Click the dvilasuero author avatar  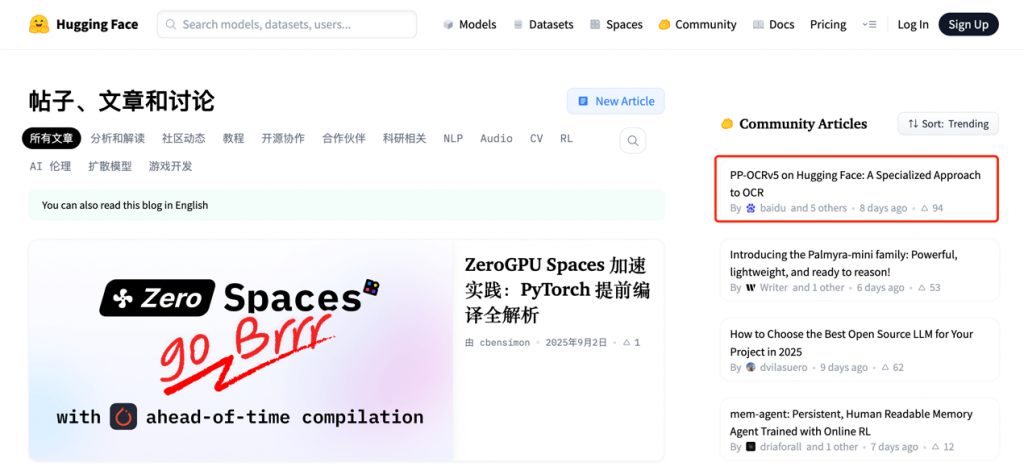coord(751,367)
